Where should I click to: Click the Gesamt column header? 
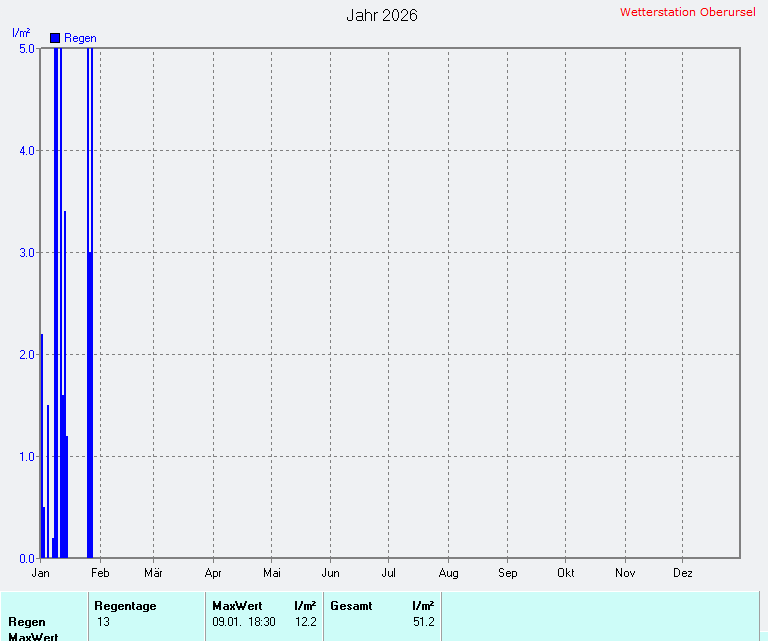point(351,606)
